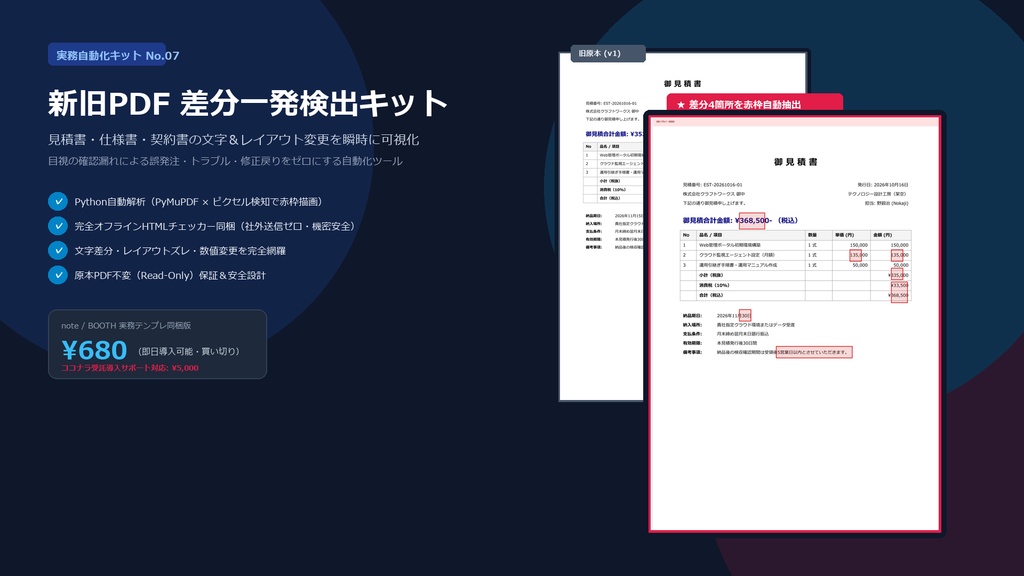Click the check icon beside Python自動解析
Viewport: 1024px width, 576px height.
click(57, 201)
